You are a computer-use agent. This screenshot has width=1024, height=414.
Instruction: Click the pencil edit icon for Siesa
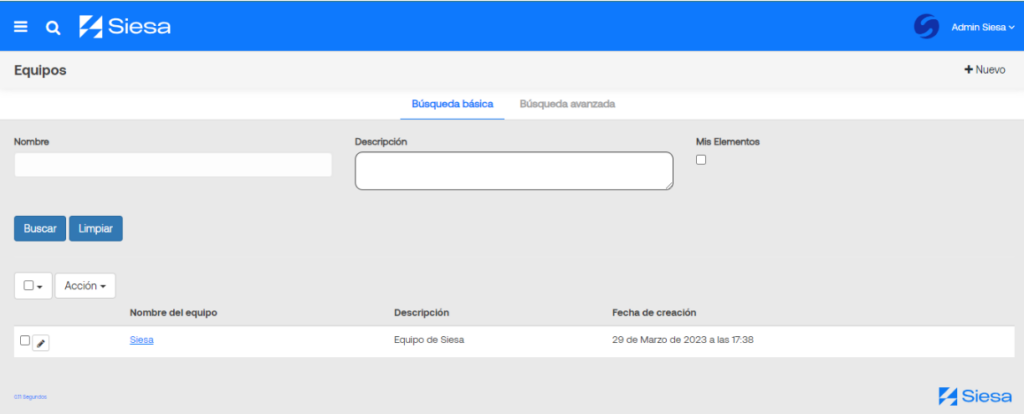point(41,343)
